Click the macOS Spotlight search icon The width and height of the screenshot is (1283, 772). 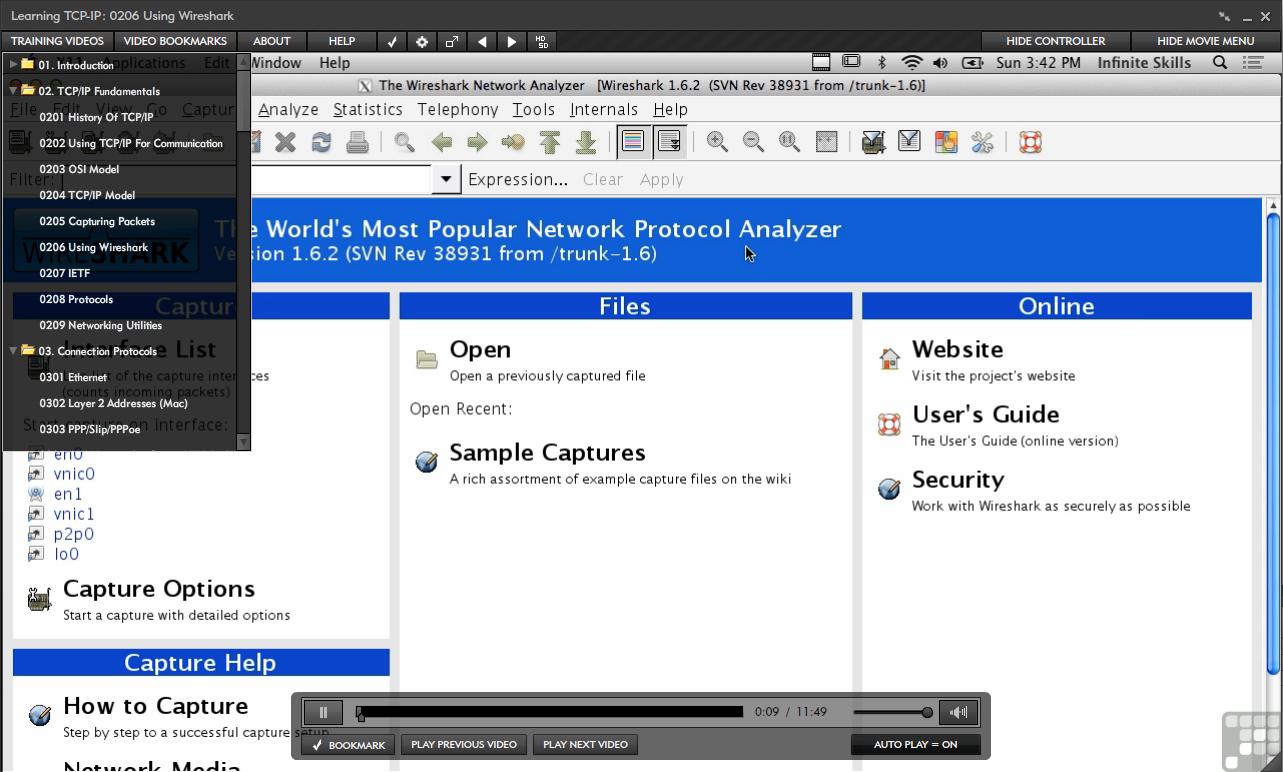[1220, 63]
